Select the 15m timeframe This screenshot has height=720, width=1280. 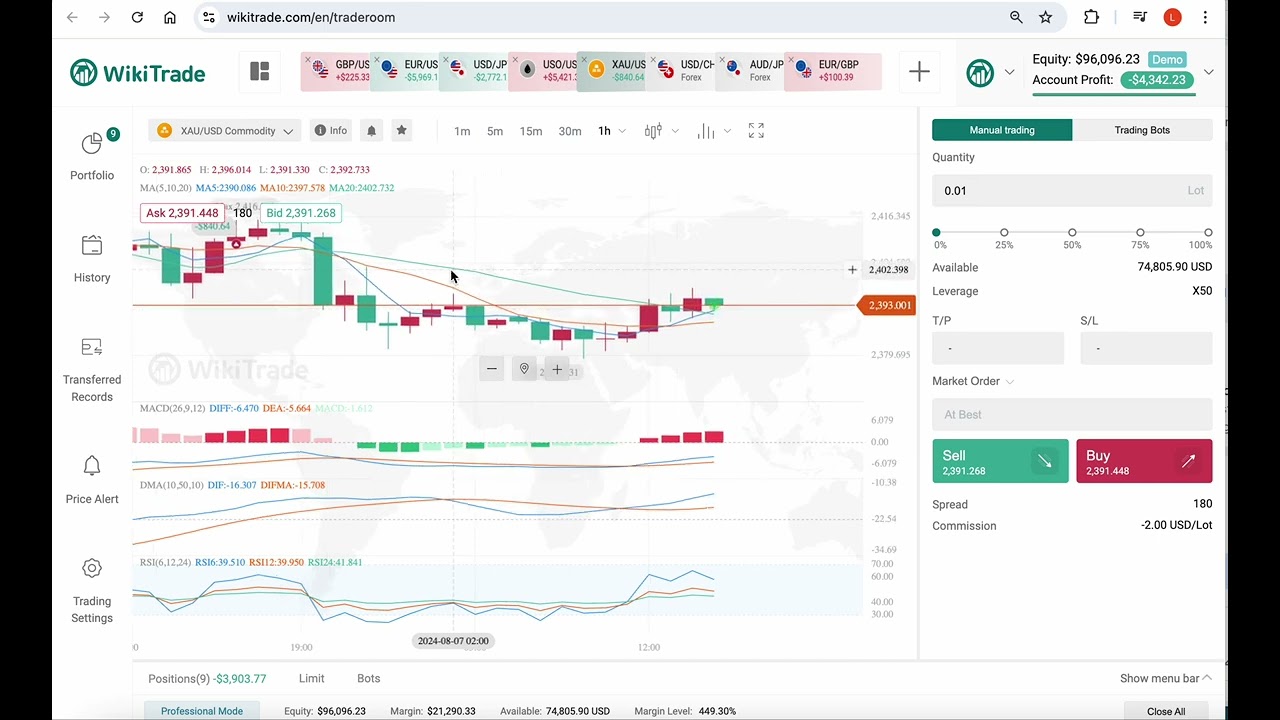click(531, 131)
